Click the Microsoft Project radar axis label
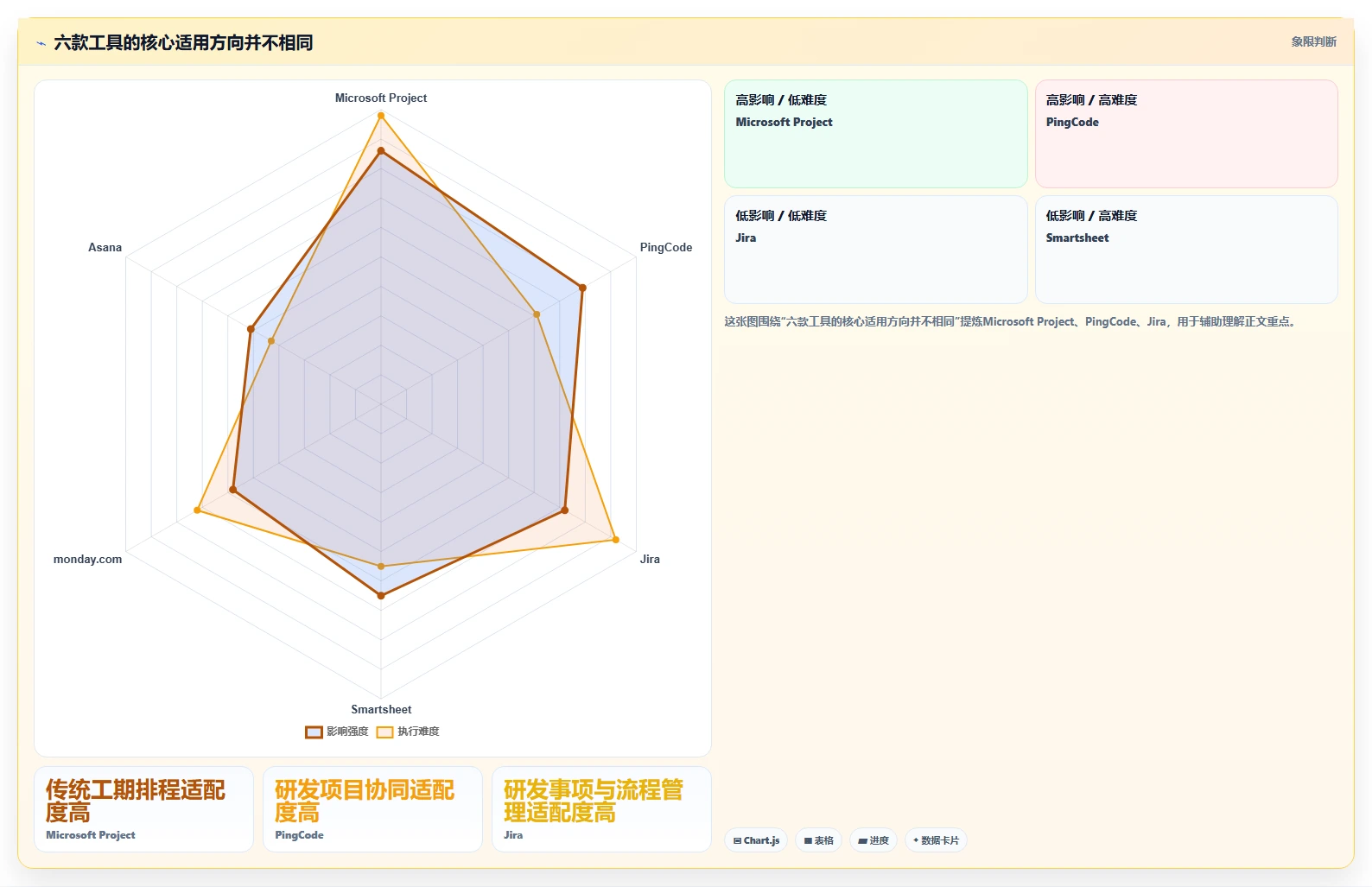The height and width of the screenshot is (887, 1372). point(381,98)
